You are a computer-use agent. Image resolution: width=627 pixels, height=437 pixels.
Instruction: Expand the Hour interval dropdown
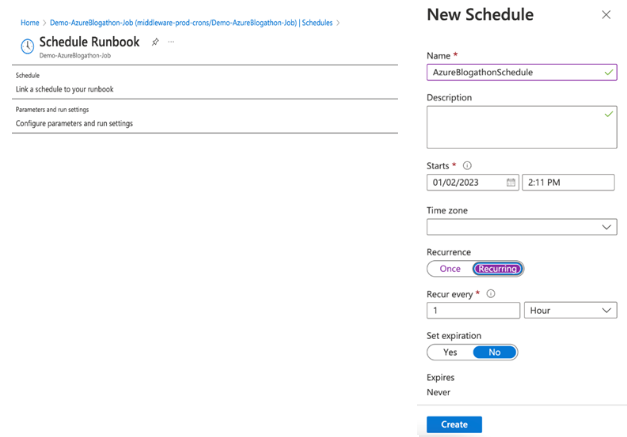click(571, 310)
